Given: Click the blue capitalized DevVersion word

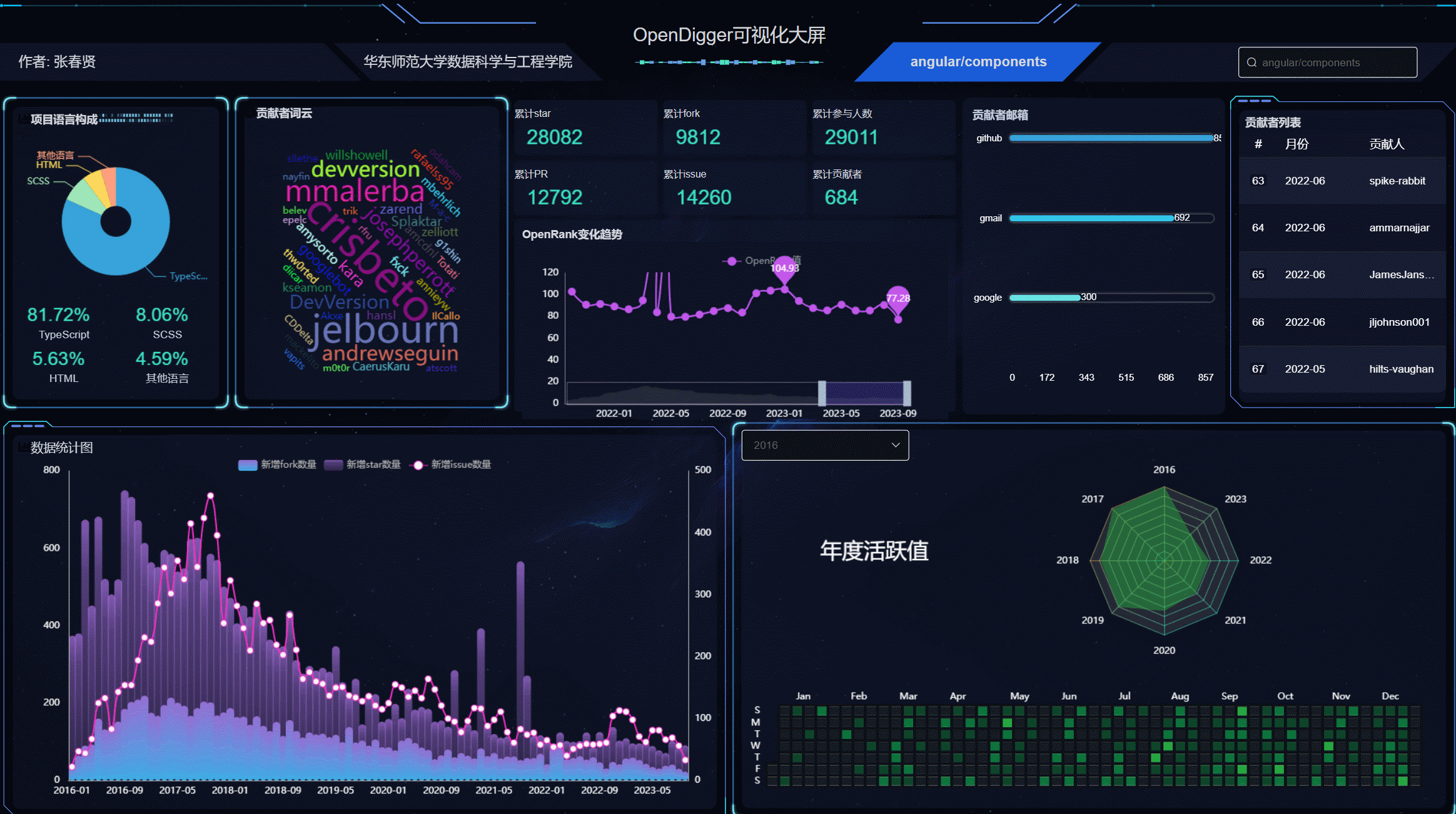Looking at the screenshot, I should click(x=339, y=303).
